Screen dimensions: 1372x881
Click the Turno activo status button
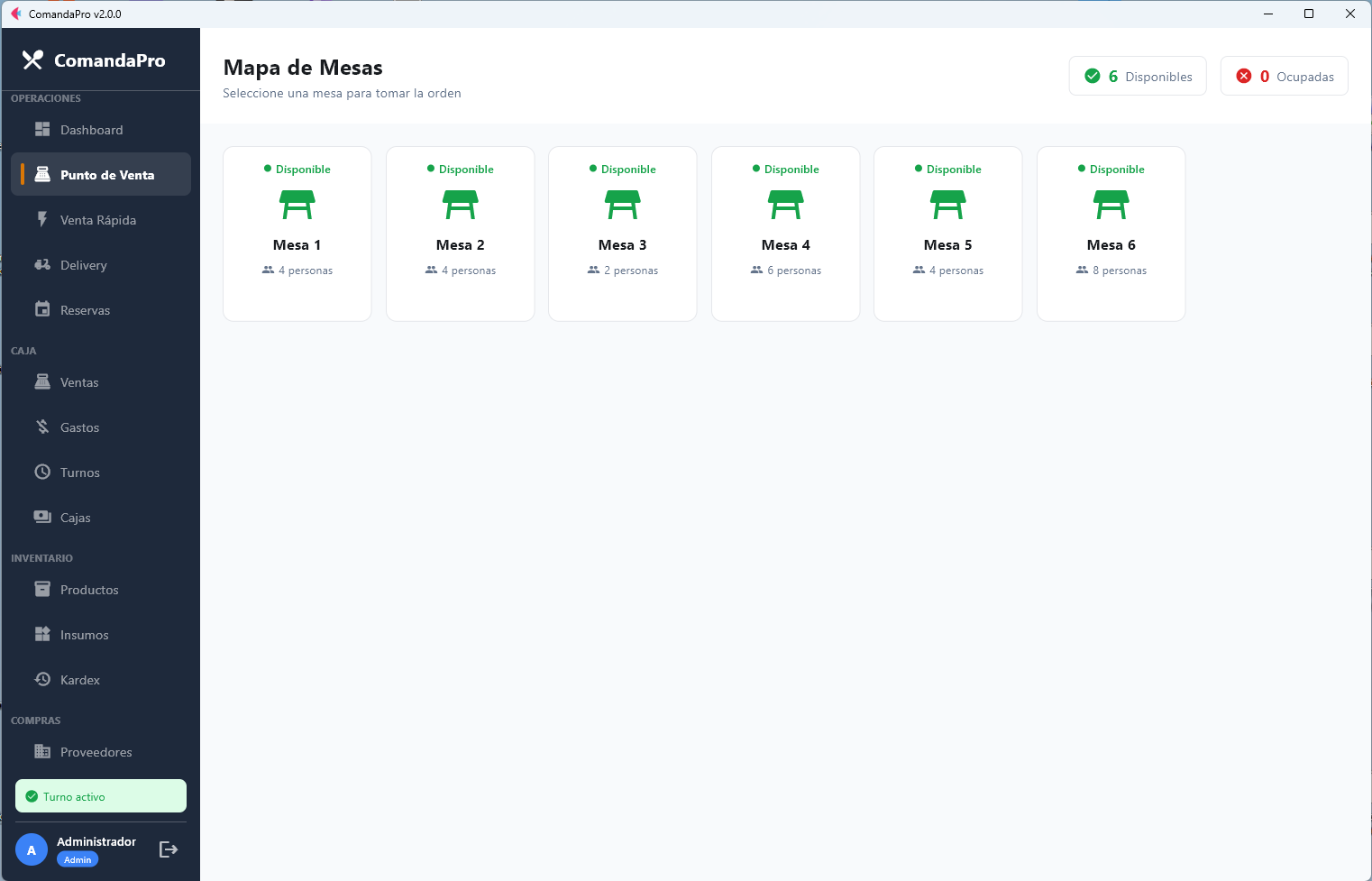tap(101, 796)
